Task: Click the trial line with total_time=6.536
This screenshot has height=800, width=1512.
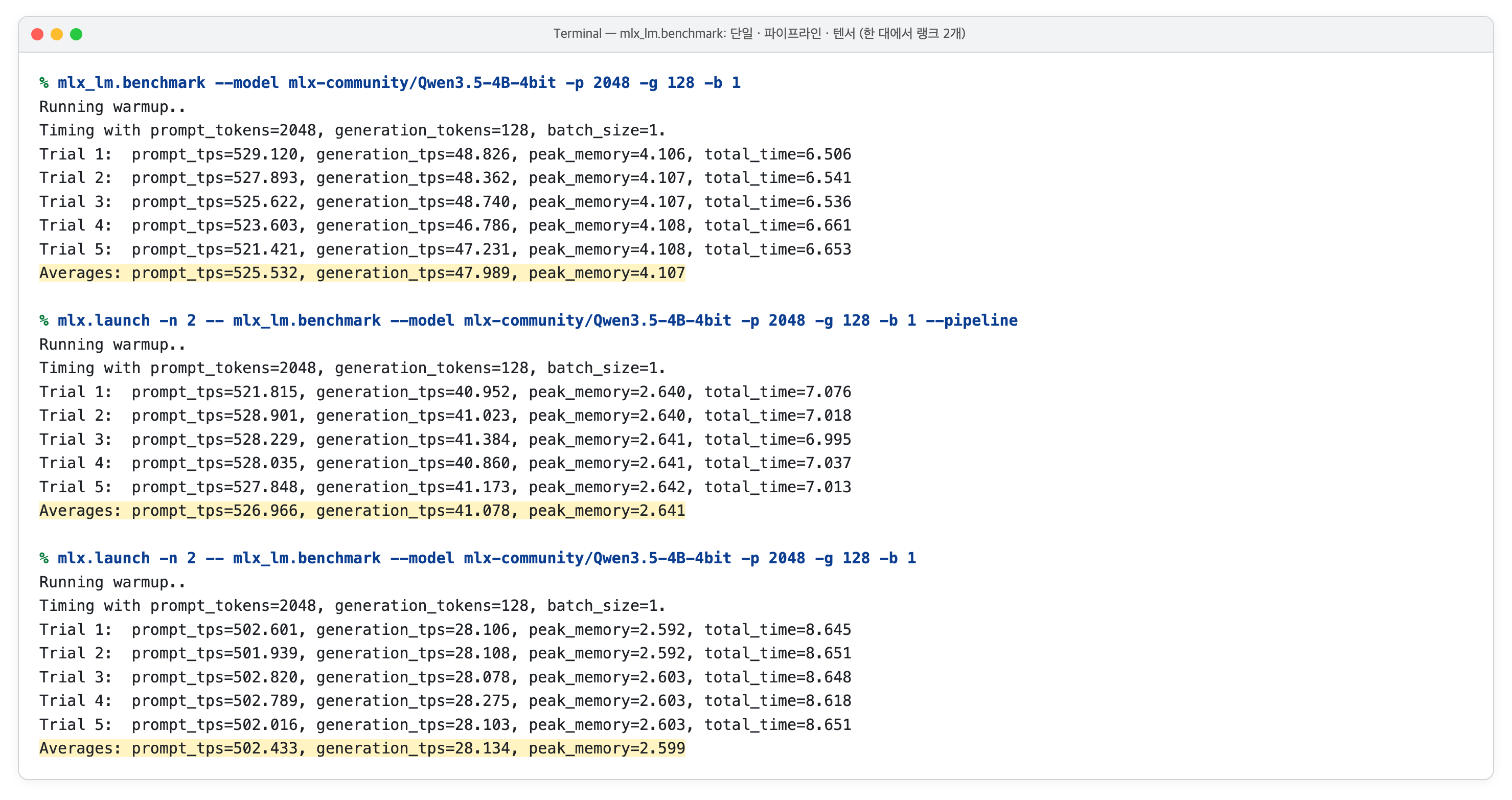Action: click(x=445, y=202)
